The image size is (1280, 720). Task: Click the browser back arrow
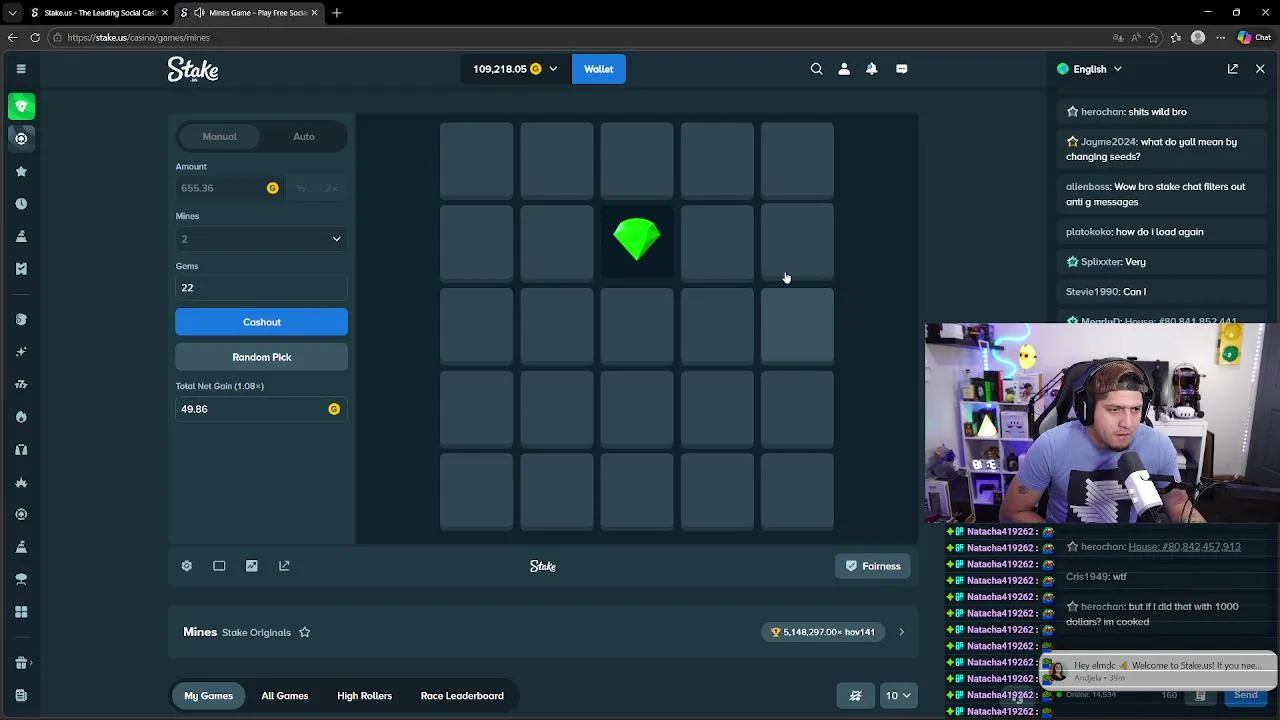point(12,38)
